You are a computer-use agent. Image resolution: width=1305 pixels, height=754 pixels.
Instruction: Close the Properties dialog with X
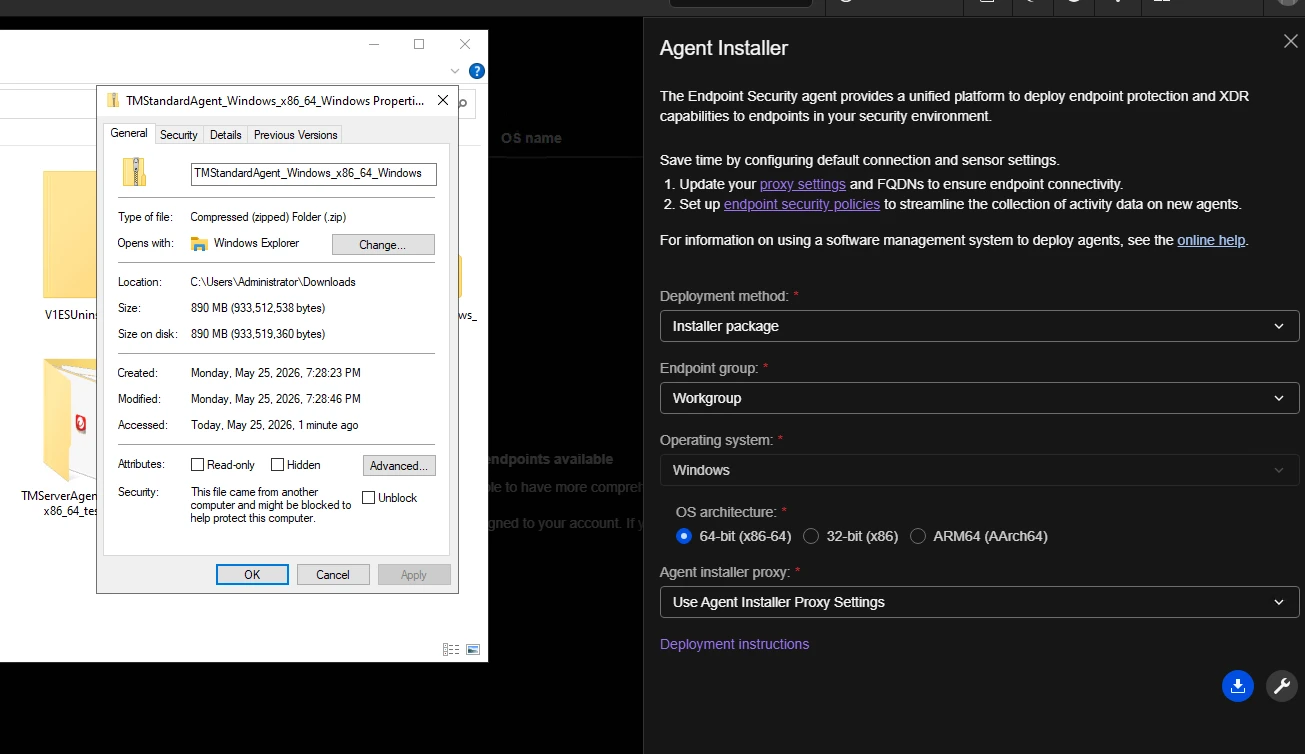point(443,100)
